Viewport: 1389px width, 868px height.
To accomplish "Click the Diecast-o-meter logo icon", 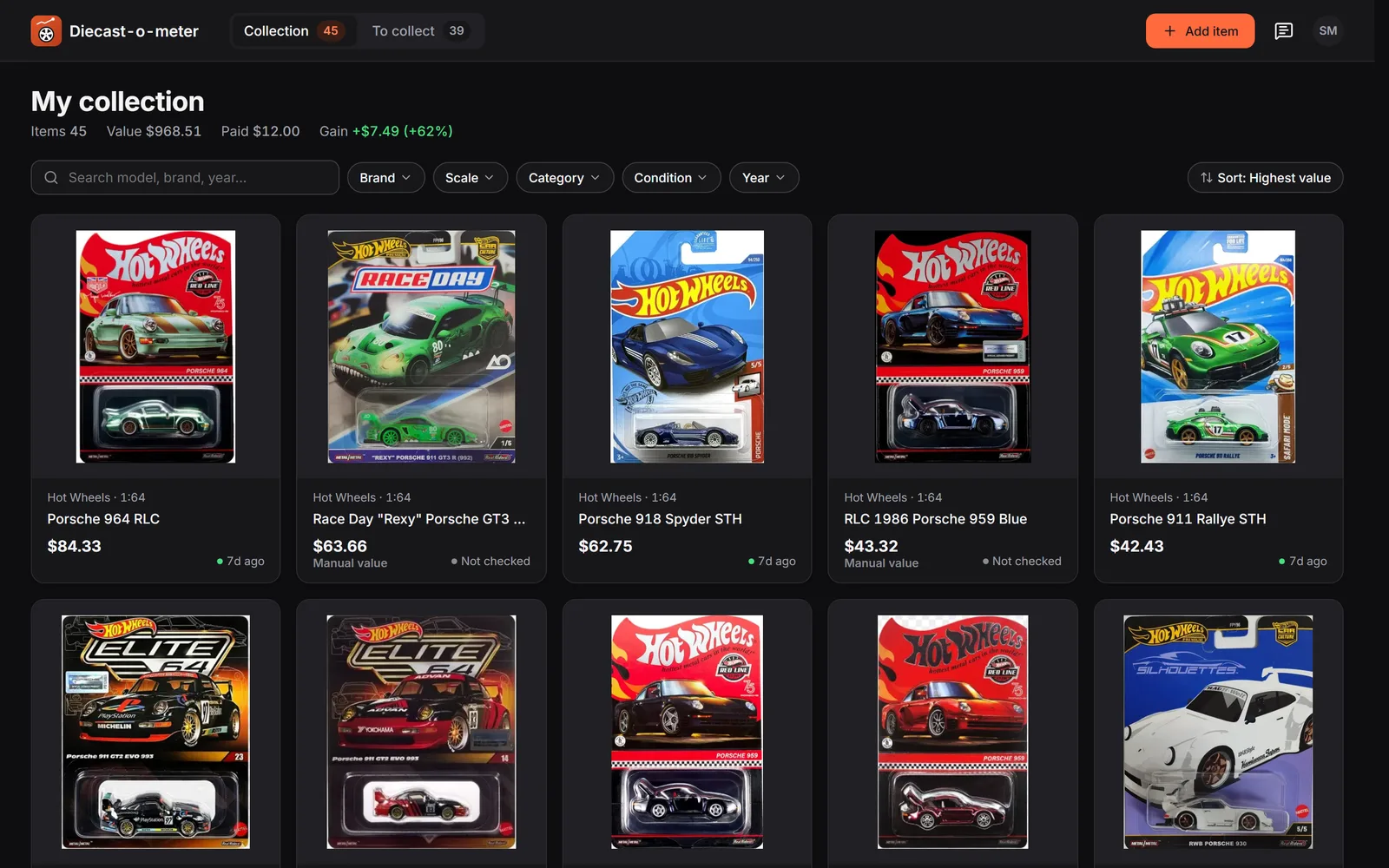I will pyautogui.click(x=46, y=31).
